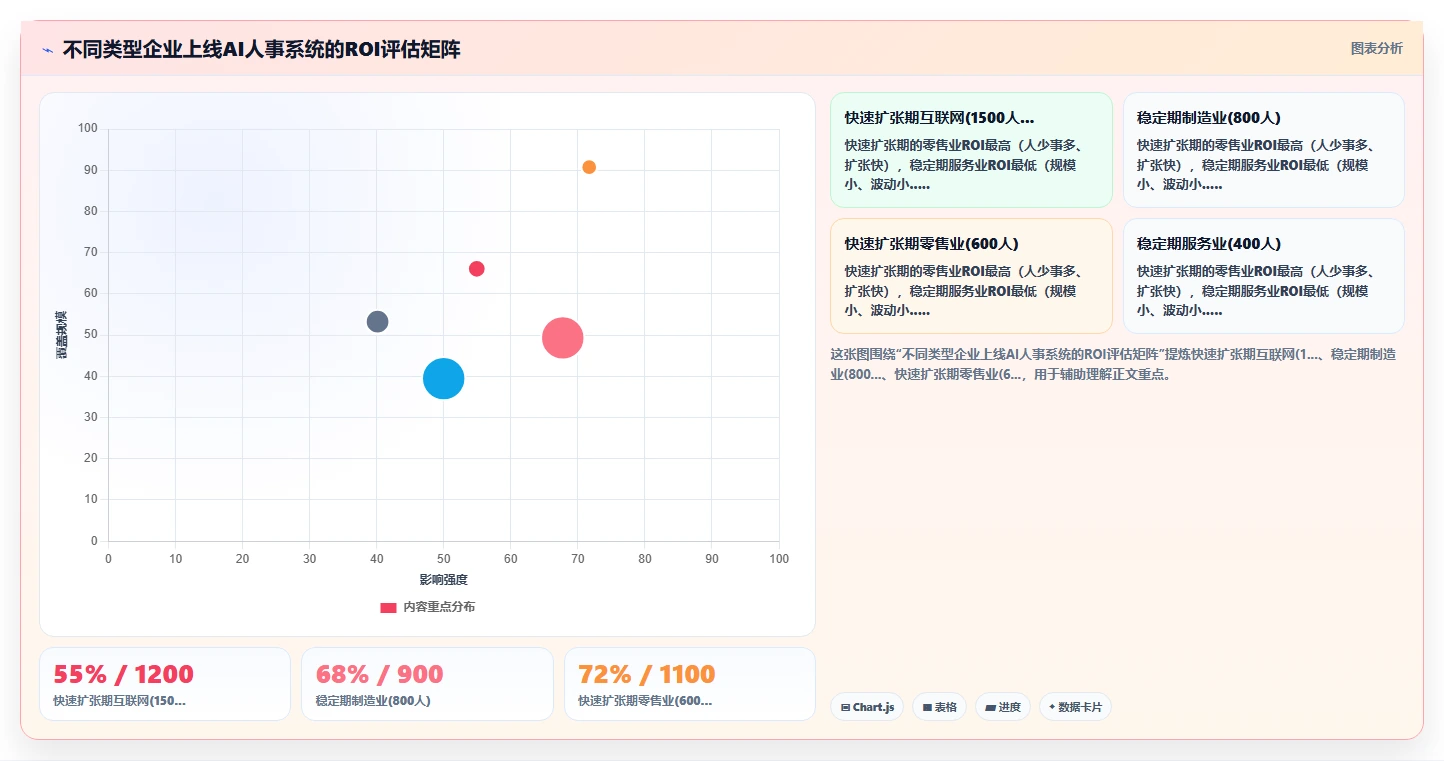Click the orange bubble at top of chart

click(x=589, y=167)
